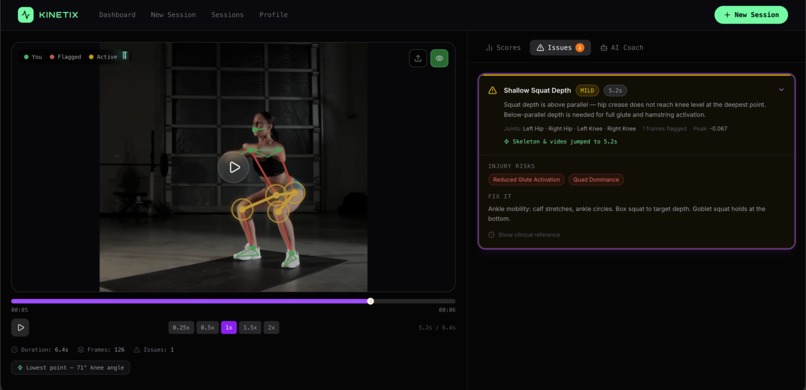The height and width of the screenshot is (390, 806).
Task: Click the video progress scrubber handle
Action: [371, 301]
